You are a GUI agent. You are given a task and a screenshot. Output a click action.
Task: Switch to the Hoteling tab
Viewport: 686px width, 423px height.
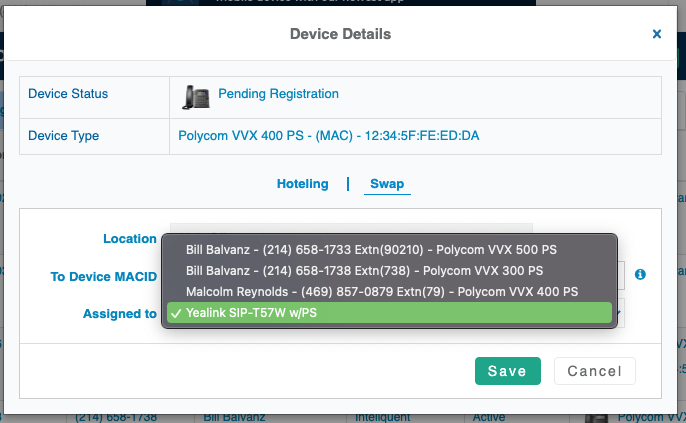tap(302, 184)
